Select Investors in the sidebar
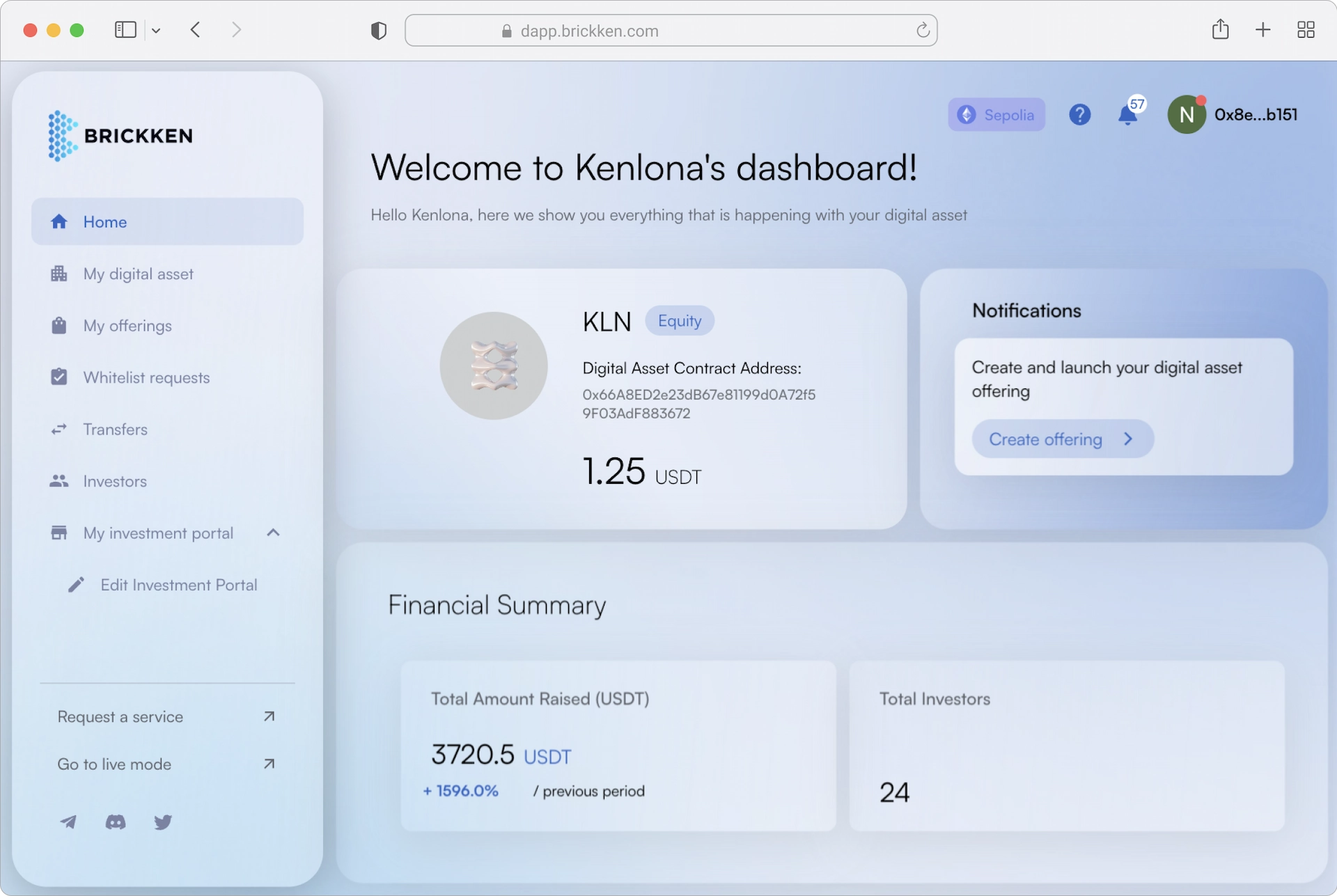 click(115, 481)
